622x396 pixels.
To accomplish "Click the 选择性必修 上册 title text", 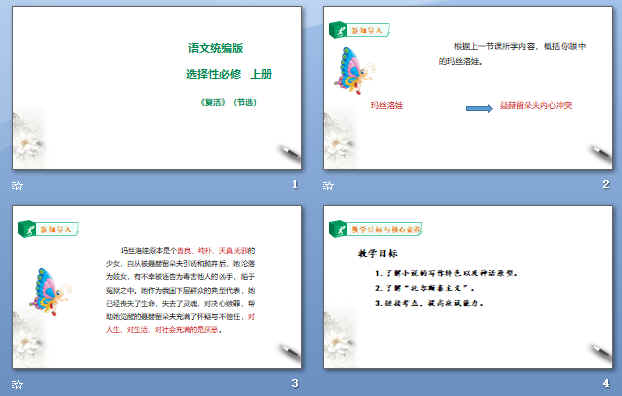I will [x=229, y=74].
